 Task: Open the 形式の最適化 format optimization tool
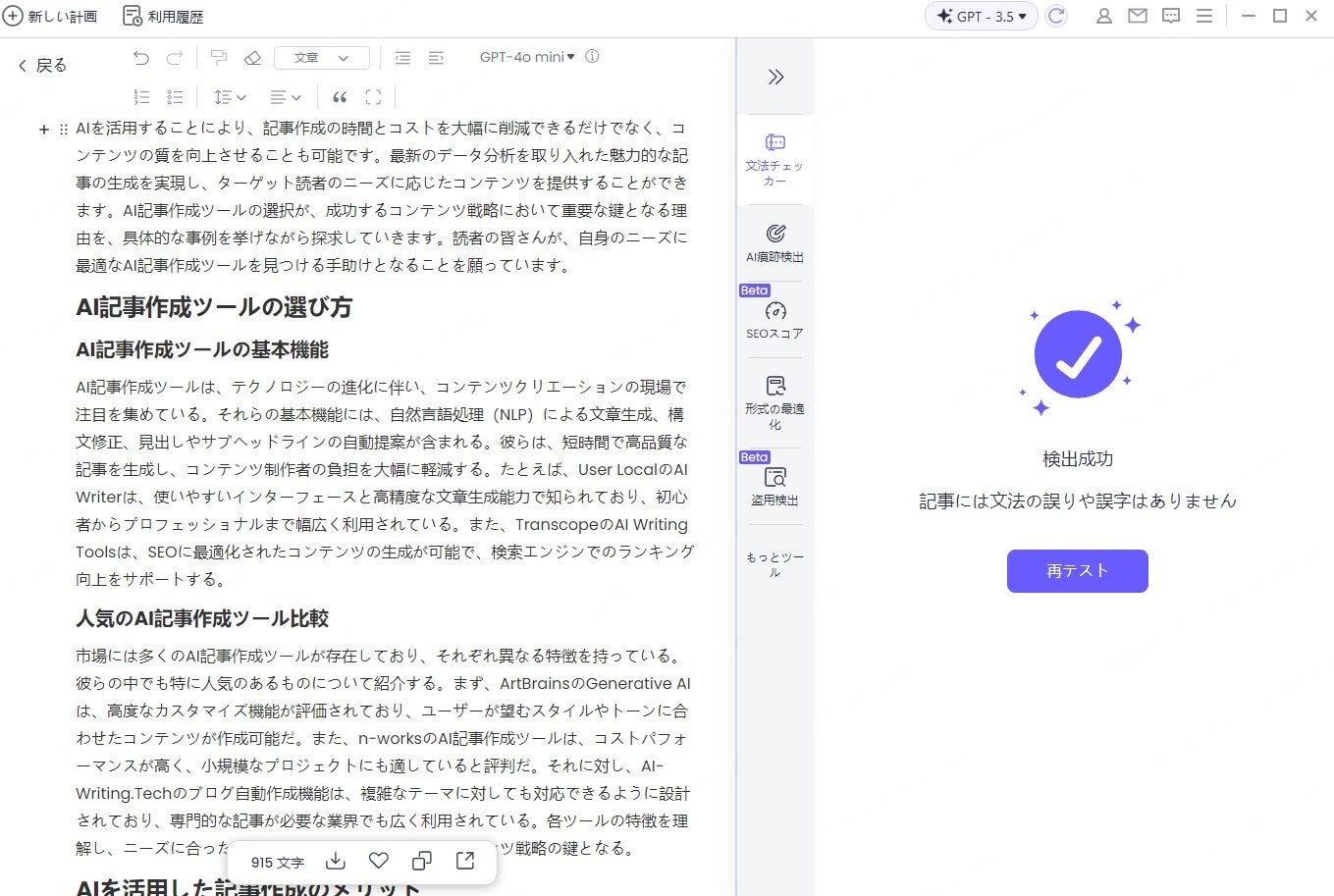tap(774, 402)
